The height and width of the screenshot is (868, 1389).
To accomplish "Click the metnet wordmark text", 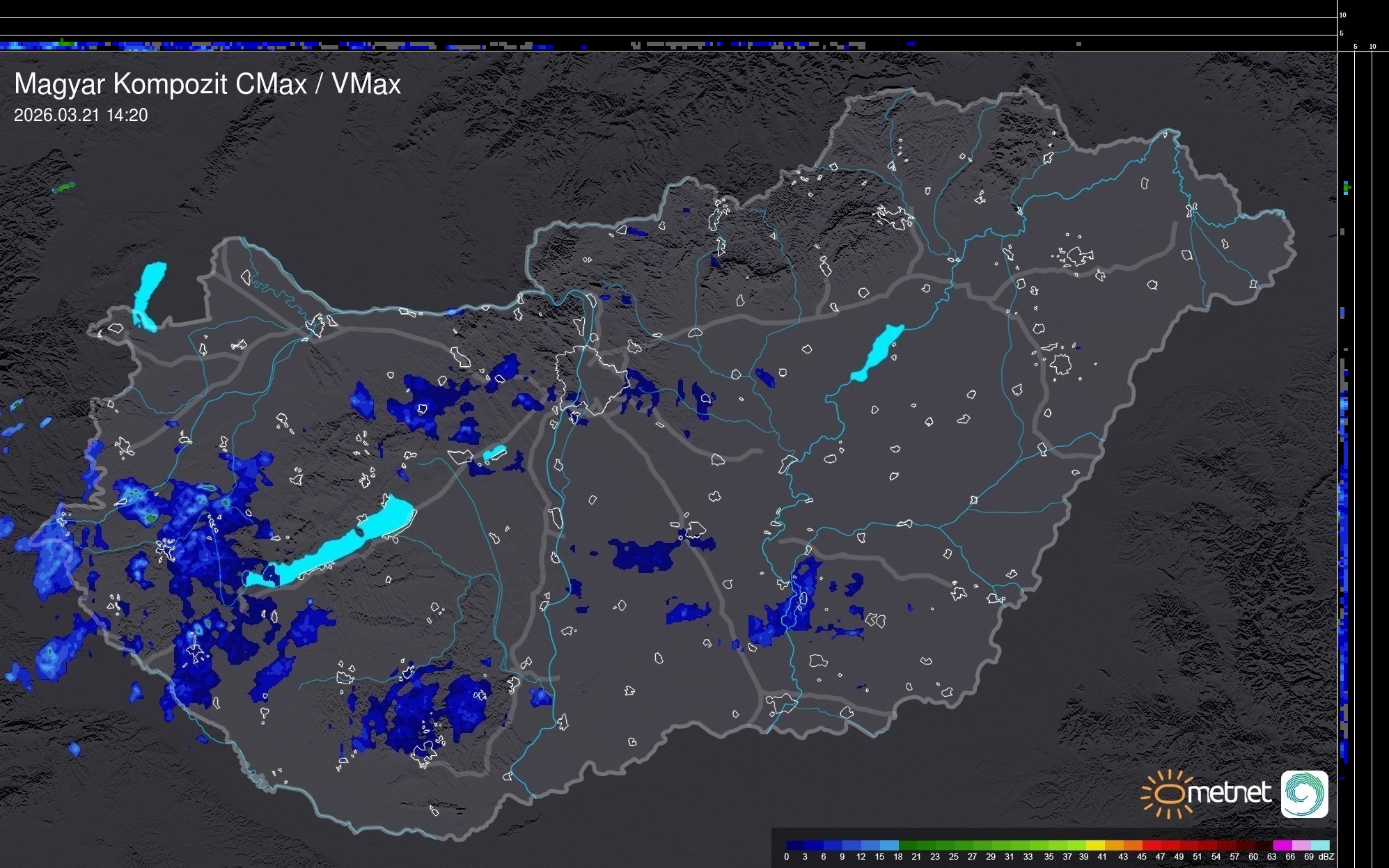I will click(1229, 794).
